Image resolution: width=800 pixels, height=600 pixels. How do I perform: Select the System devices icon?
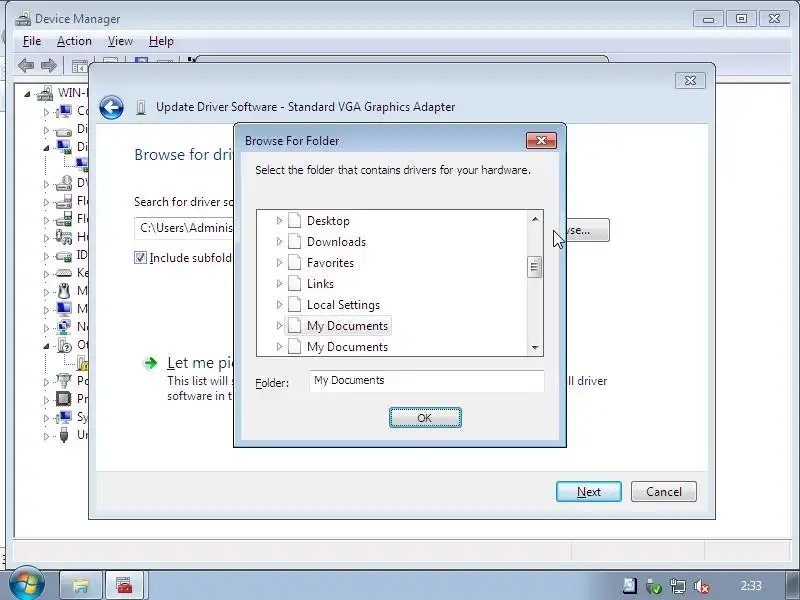tap(64, 417)
